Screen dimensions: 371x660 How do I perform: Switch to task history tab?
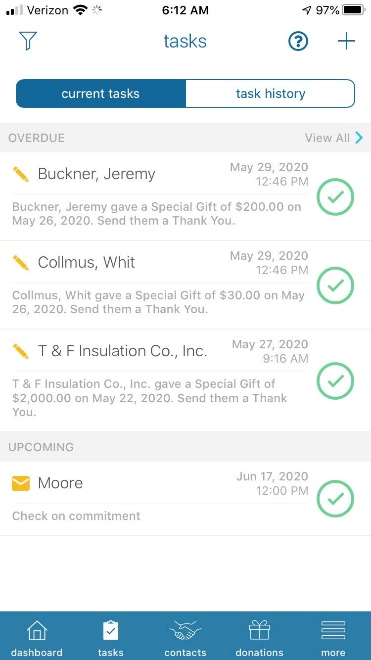coord(270,93)
